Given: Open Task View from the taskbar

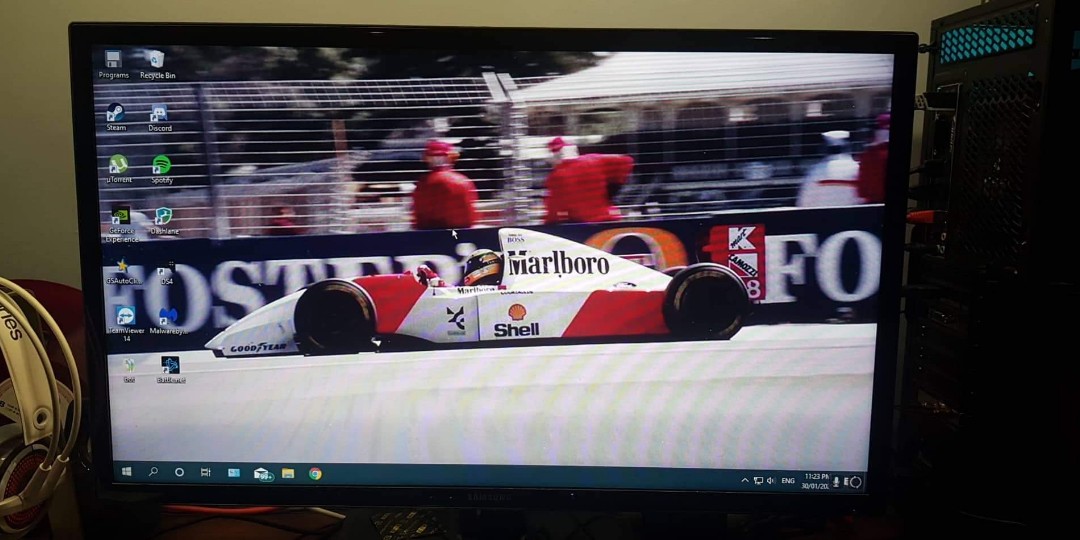Looking at the screenshot, I should pos(206,472).
